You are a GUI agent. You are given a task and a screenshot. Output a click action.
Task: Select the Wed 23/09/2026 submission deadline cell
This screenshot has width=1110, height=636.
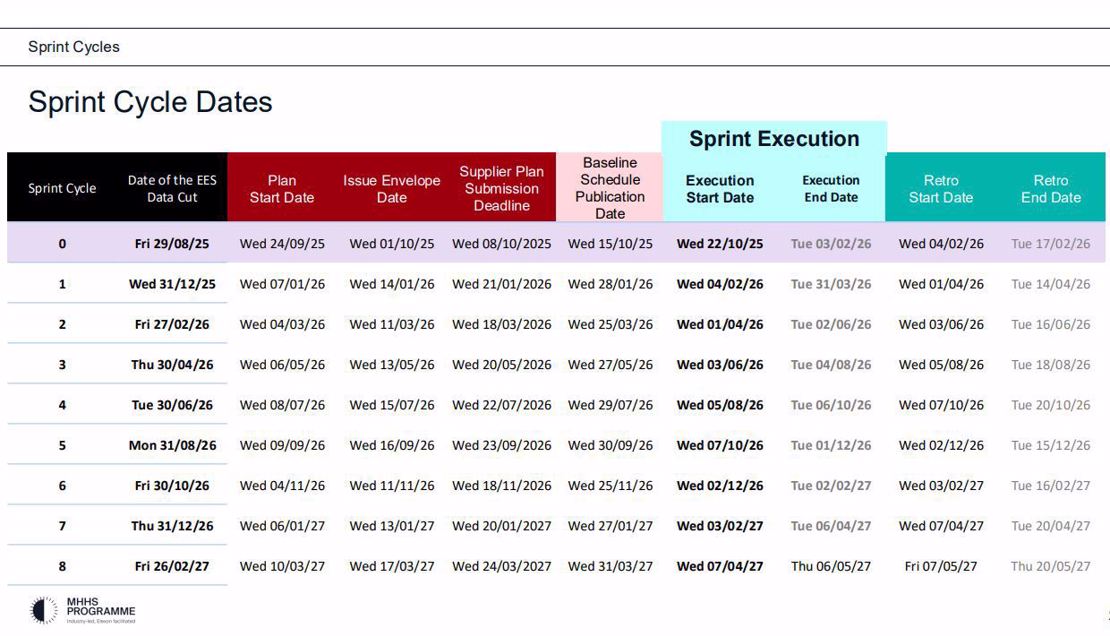point(502,445)
